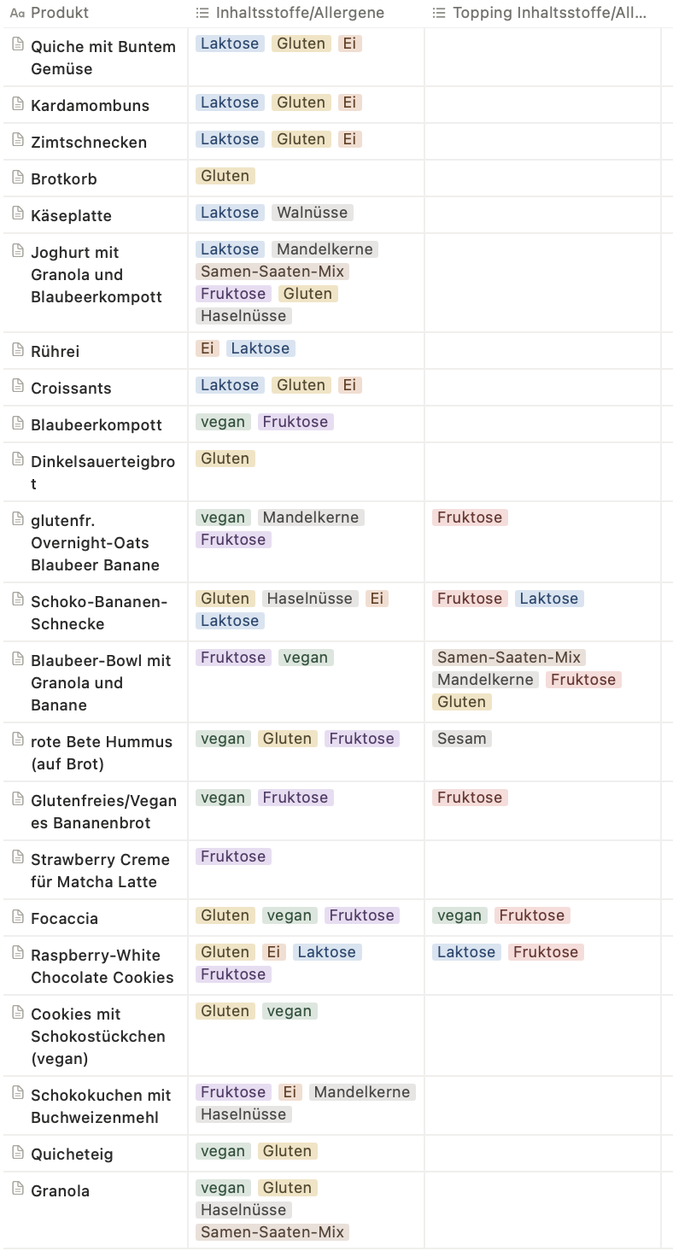Viewport: 673px width, 1257px height.
Task: Click the document icon beside Rührei
Action: click(x=17, y=350)
